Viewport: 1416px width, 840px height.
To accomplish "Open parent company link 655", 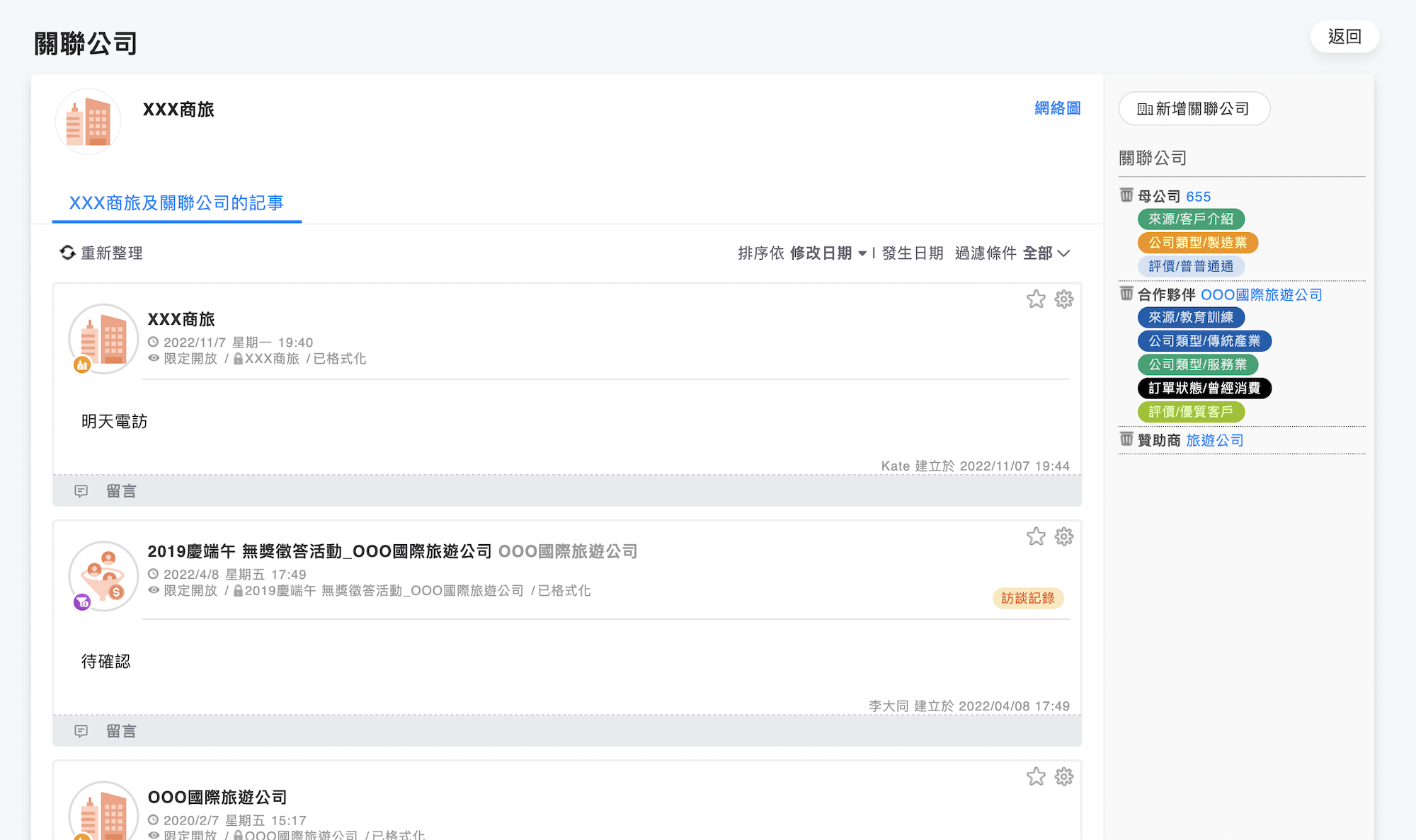I will pos(1199,197).
